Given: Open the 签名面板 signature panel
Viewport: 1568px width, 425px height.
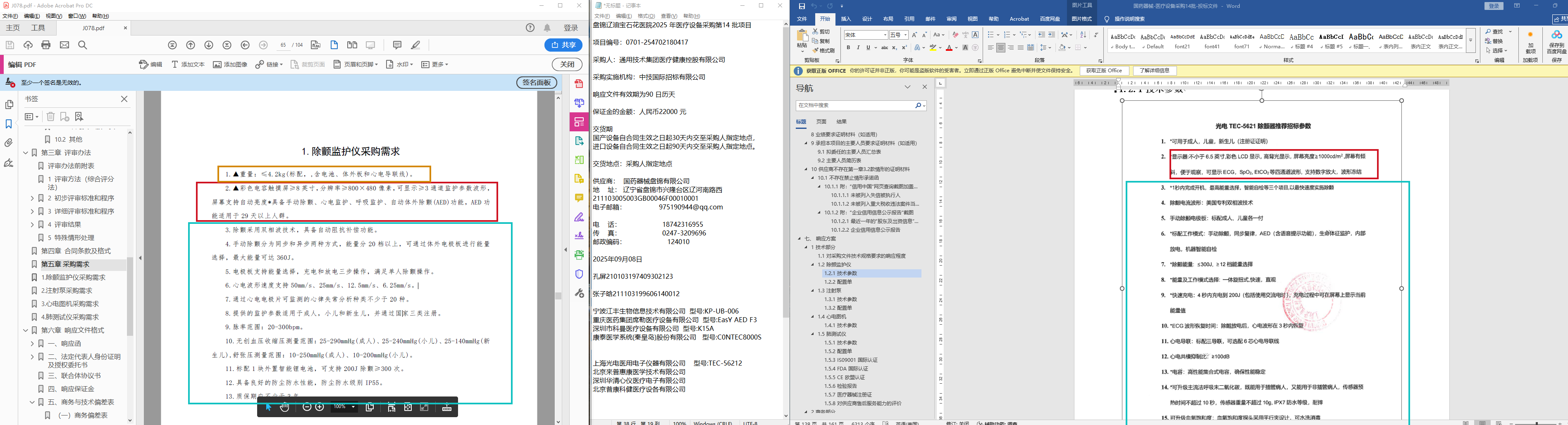Looking at the screenshot, I should click(536, 83).
